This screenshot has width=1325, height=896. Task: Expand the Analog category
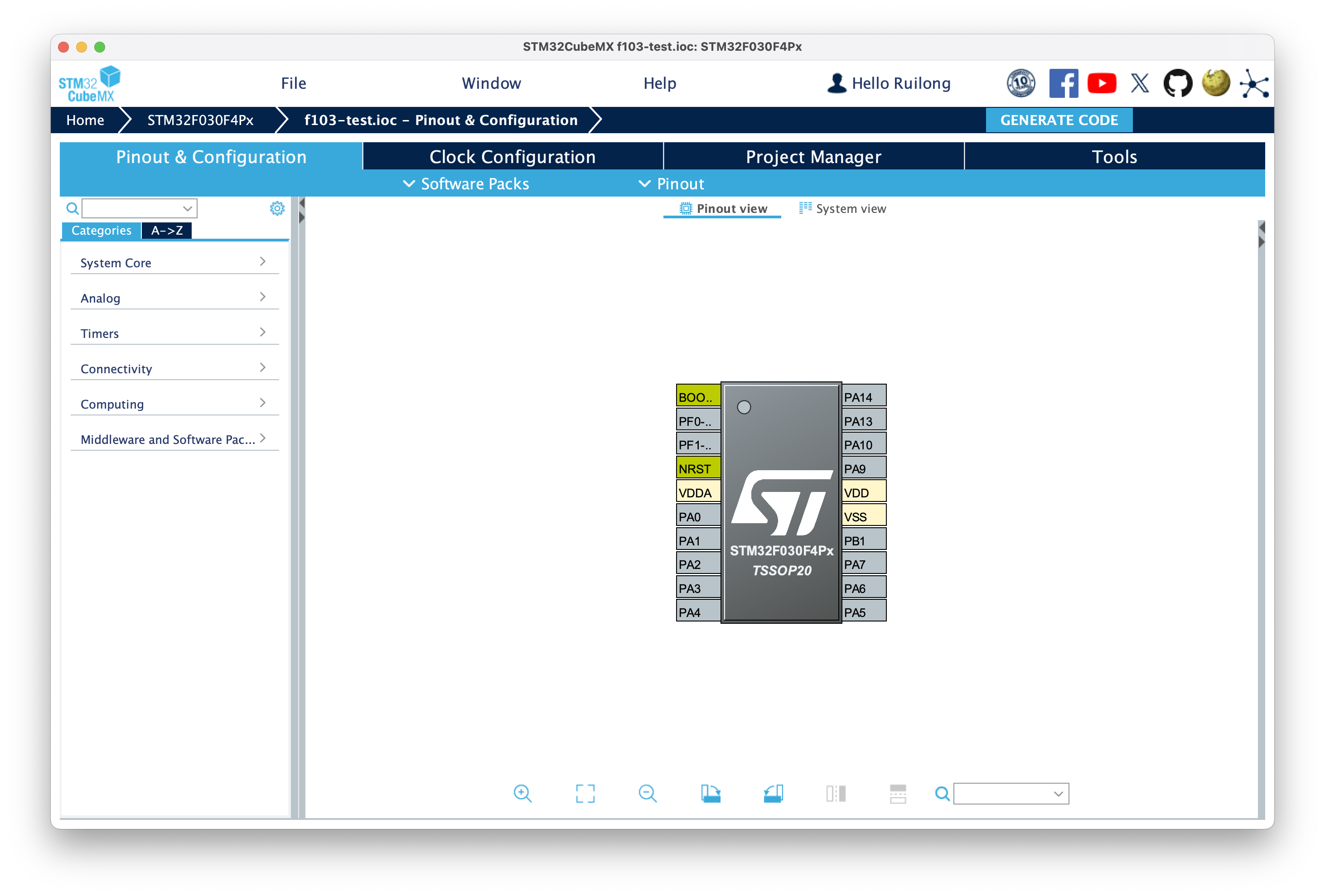(x=174, y=298)
